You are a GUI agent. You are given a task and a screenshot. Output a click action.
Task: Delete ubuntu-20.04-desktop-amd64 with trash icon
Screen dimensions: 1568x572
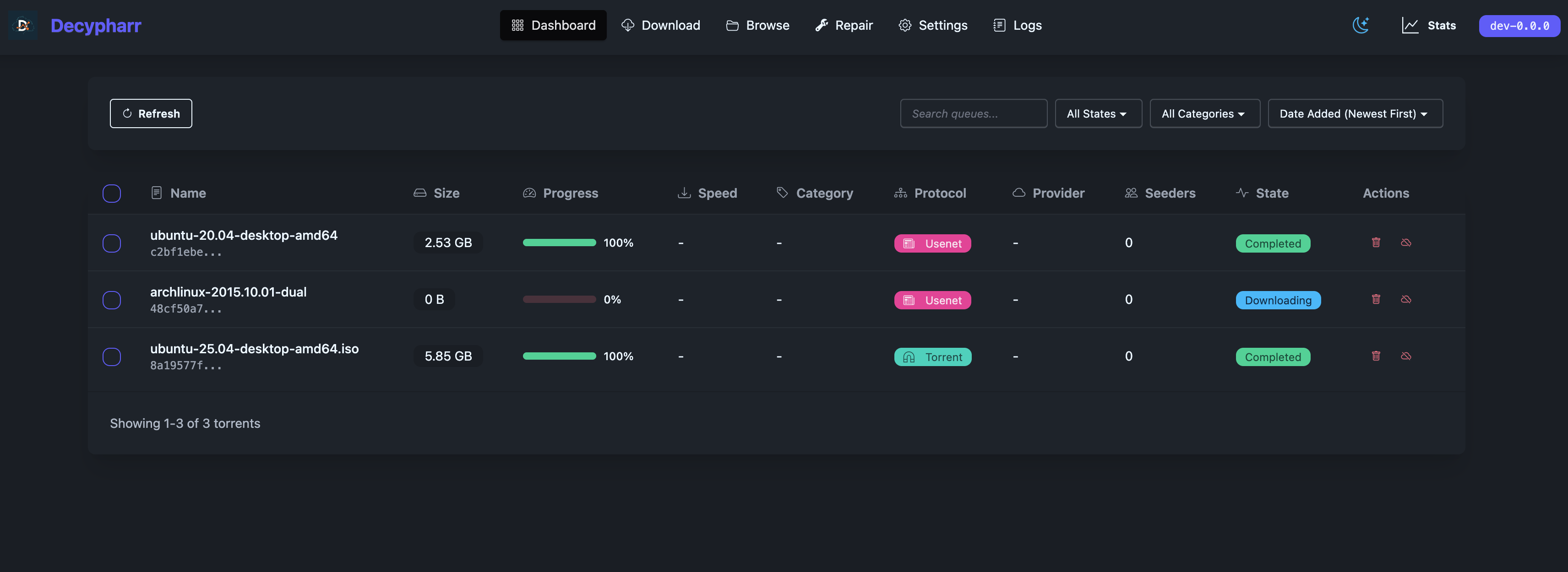pyautogui.click(x=1376, y=243)
